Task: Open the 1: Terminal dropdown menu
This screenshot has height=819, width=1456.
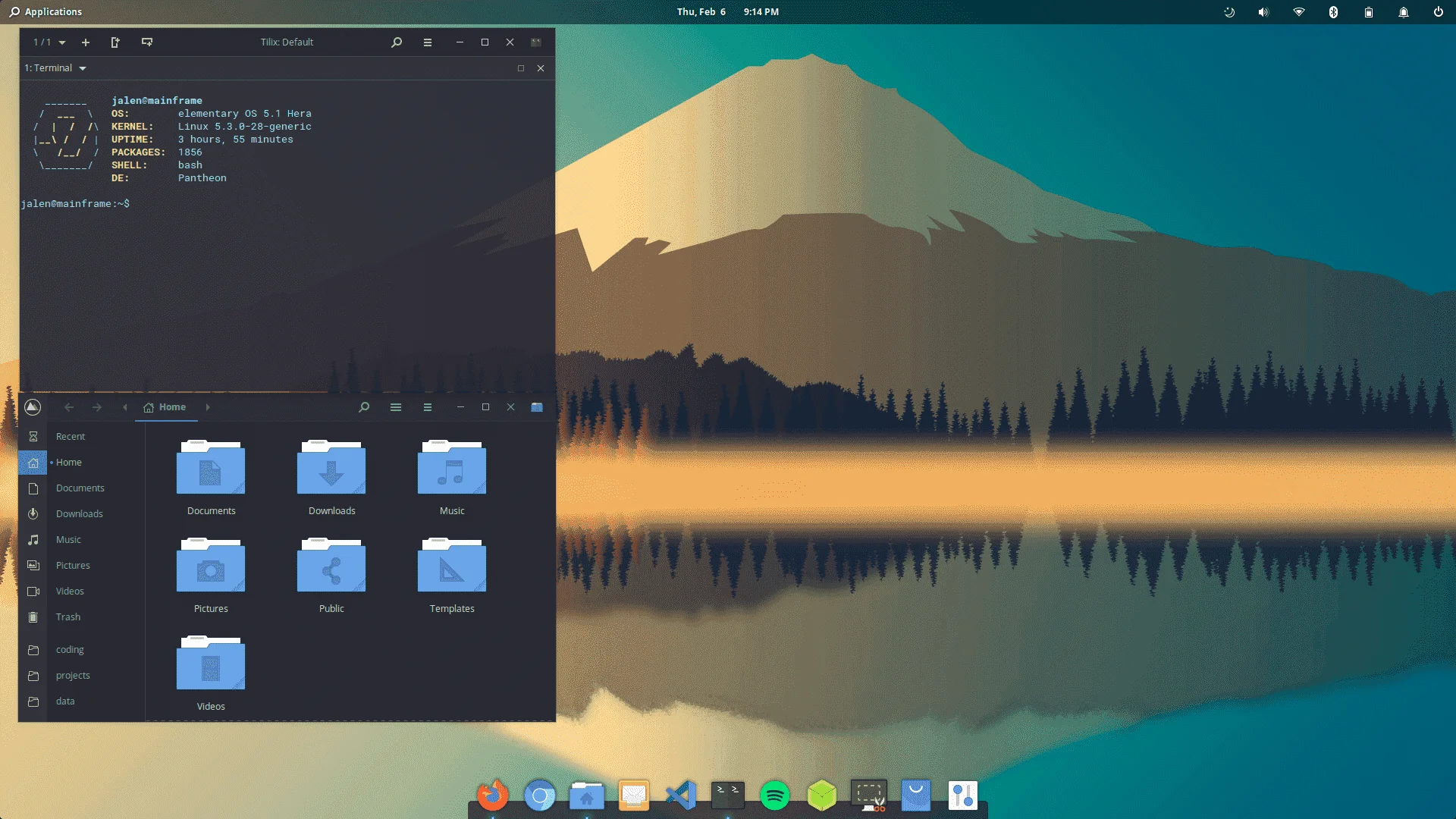Action: point(55,68)
